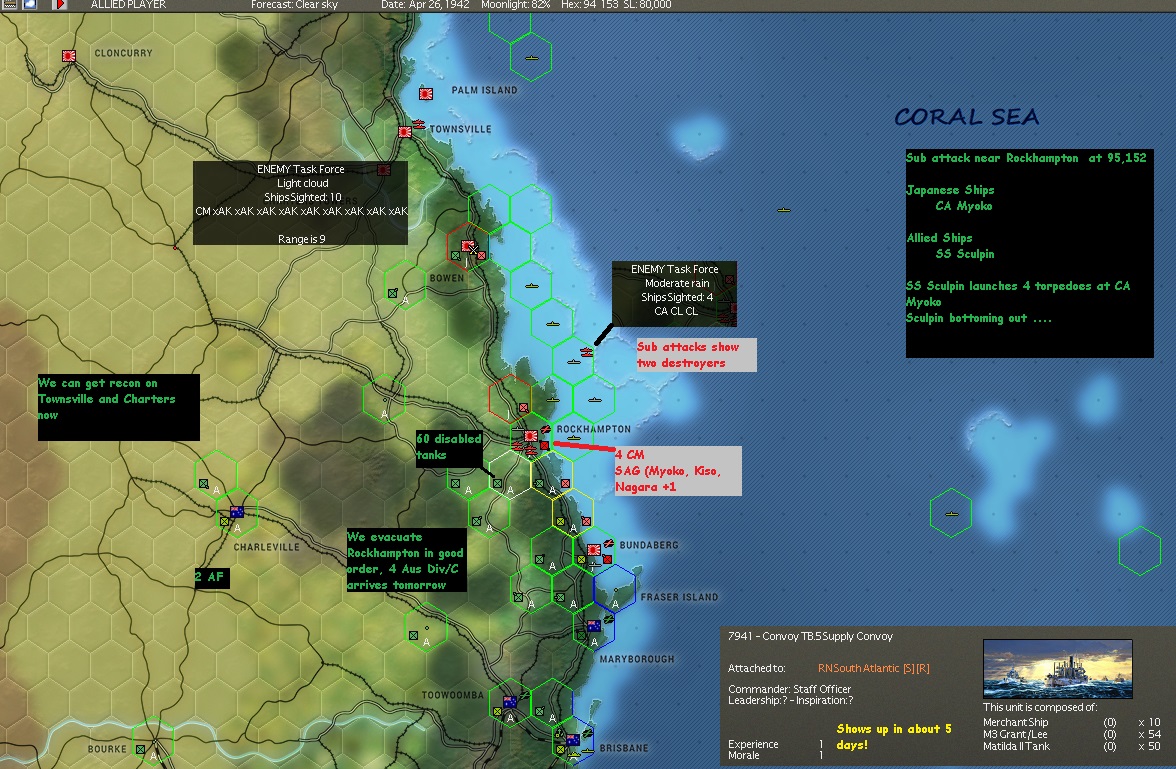
Task: Click the 'Matilda II Tank' composition row
Action: tap(1072, 746)
